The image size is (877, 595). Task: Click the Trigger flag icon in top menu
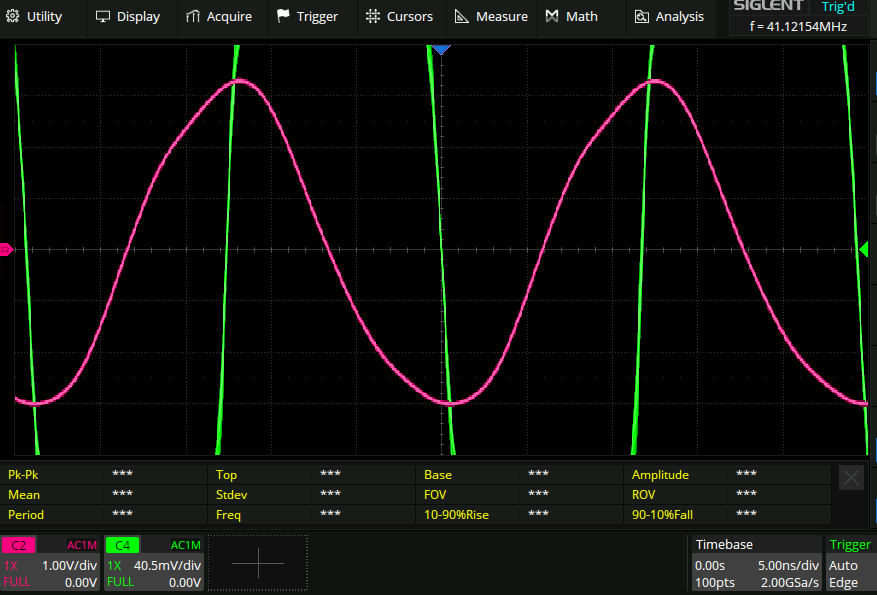(x=283, y=16)
